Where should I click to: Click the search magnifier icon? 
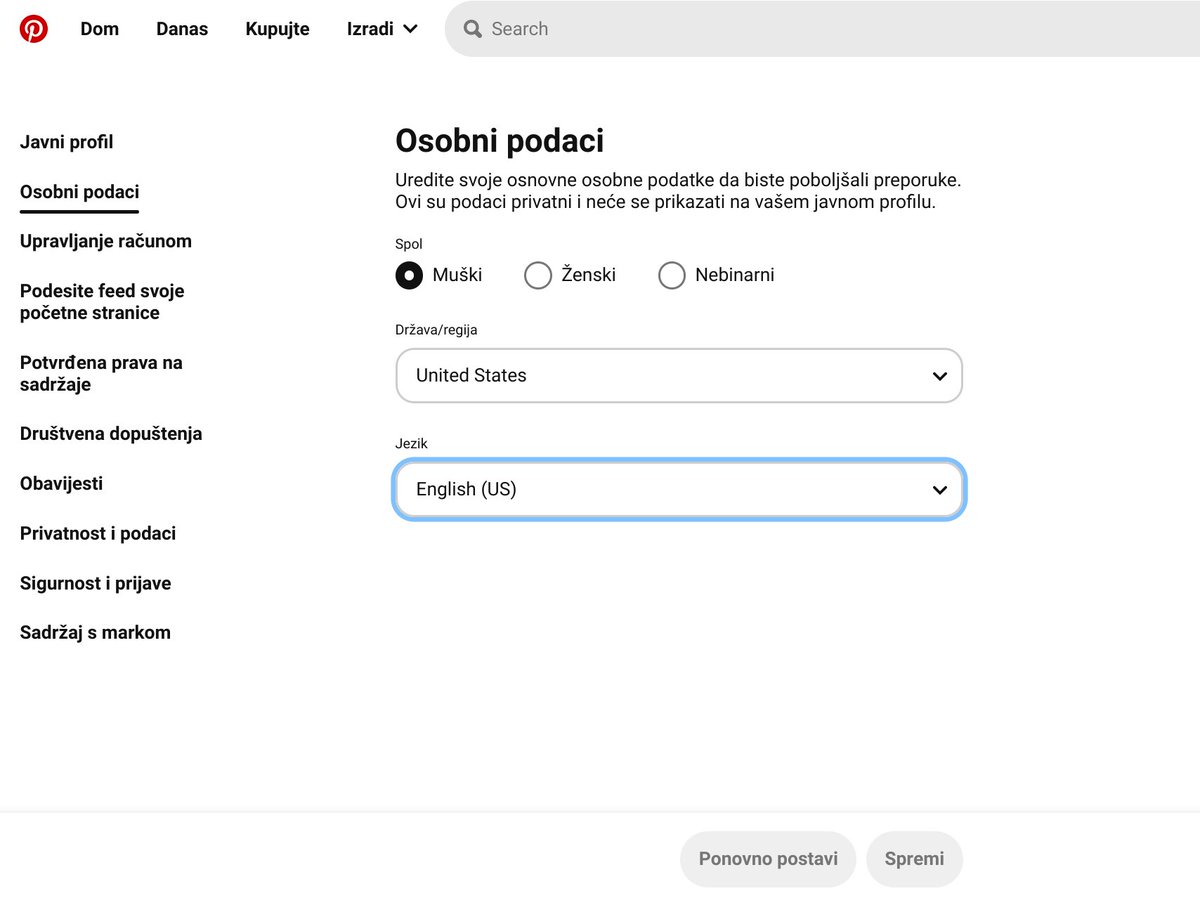coord(473,29)
